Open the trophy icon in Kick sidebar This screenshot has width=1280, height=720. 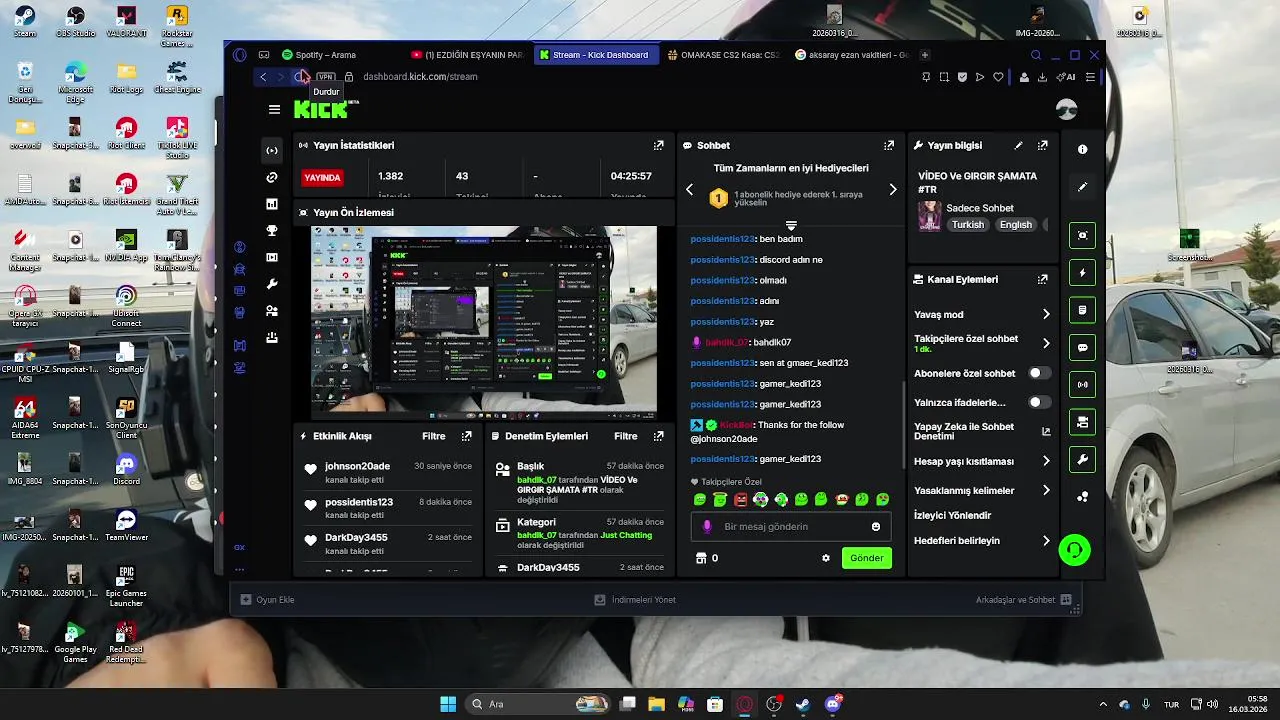pos(271,230)
